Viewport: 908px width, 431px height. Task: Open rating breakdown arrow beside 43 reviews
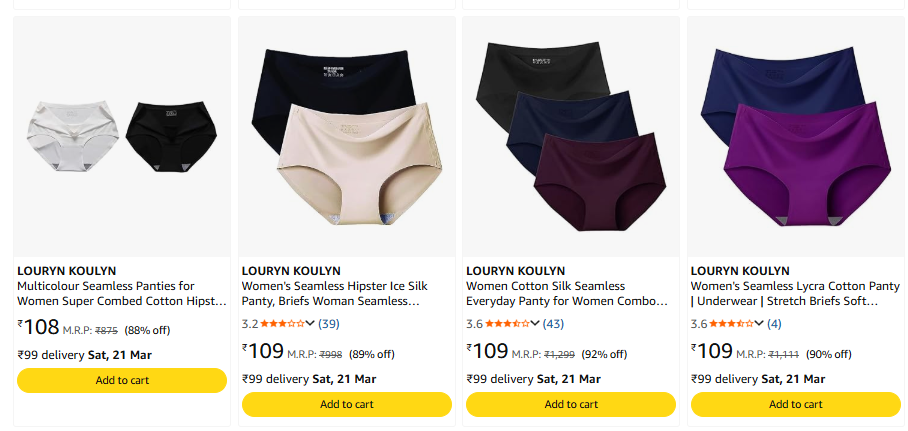click(x=535, y=323)
